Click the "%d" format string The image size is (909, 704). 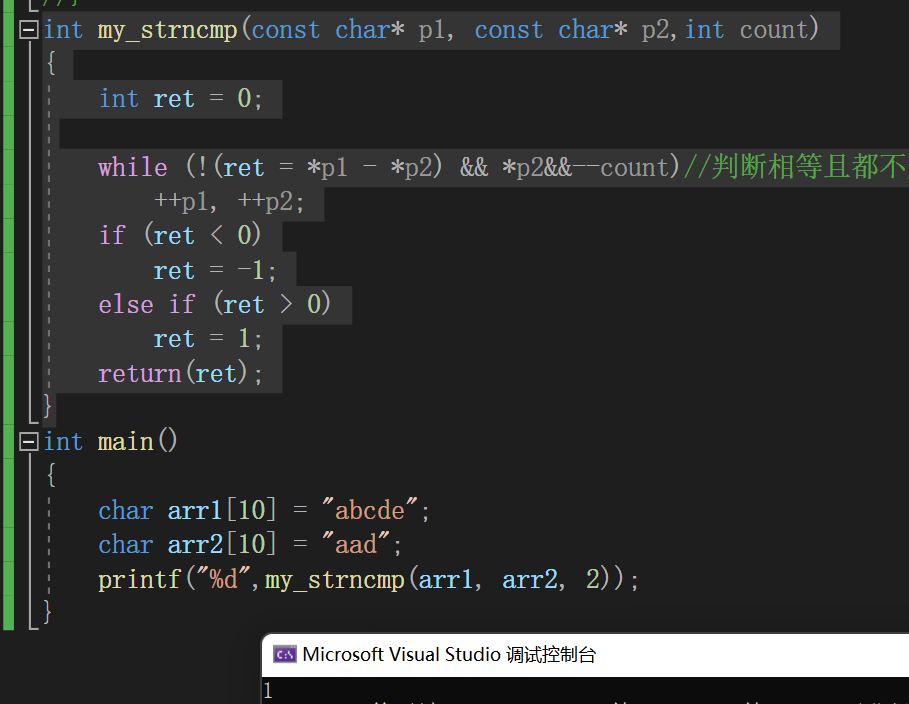click(x=224, y=579)
